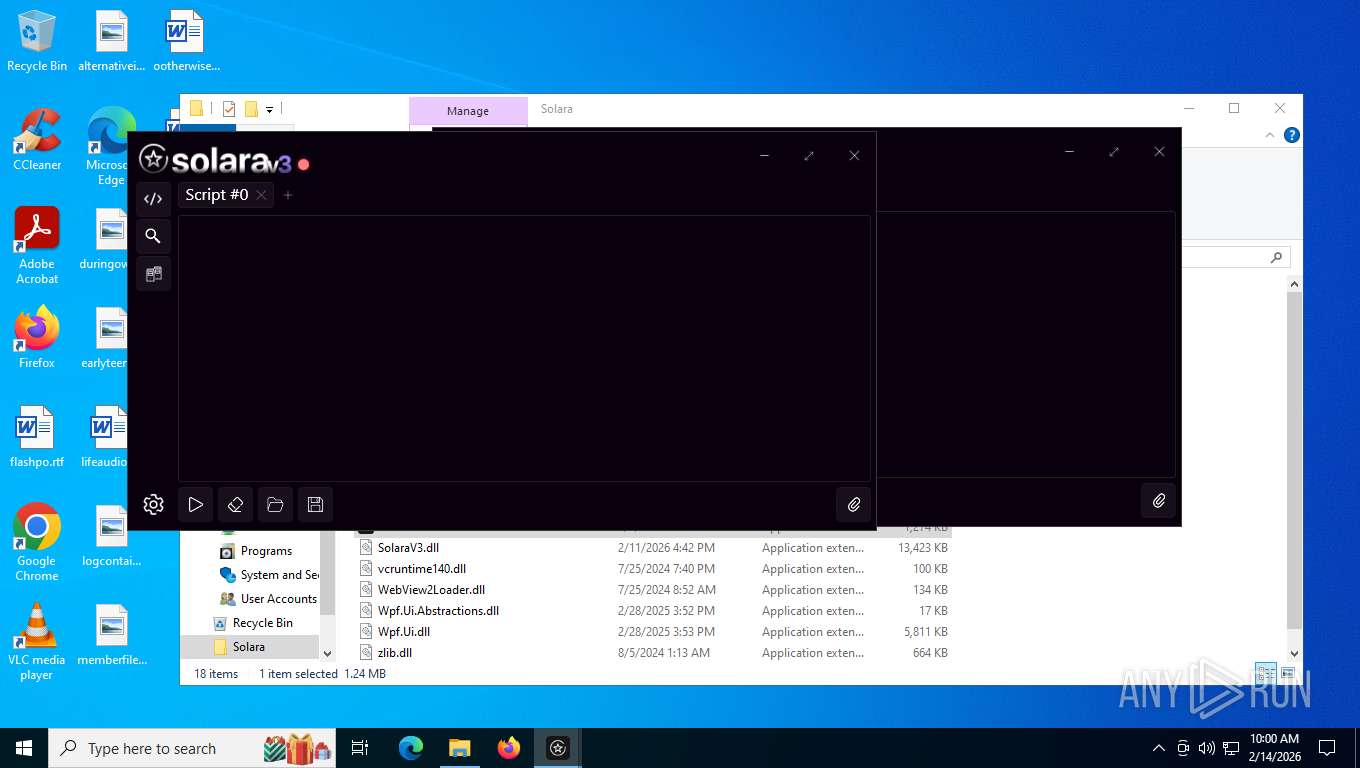Open File Explorer help question mark icon
The height and width of the screenshot is (768, 1360).
[1292, 135]
